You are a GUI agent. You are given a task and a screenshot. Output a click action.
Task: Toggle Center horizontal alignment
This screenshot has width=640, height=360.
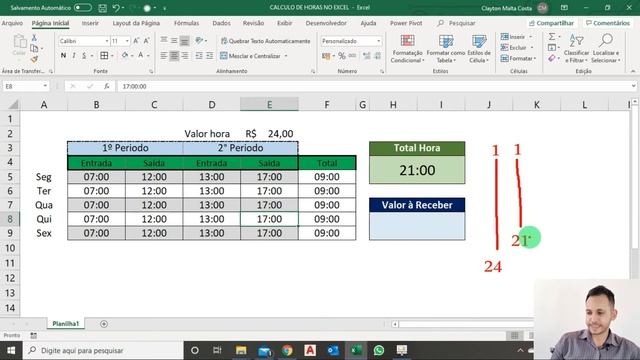coord(174,56)
